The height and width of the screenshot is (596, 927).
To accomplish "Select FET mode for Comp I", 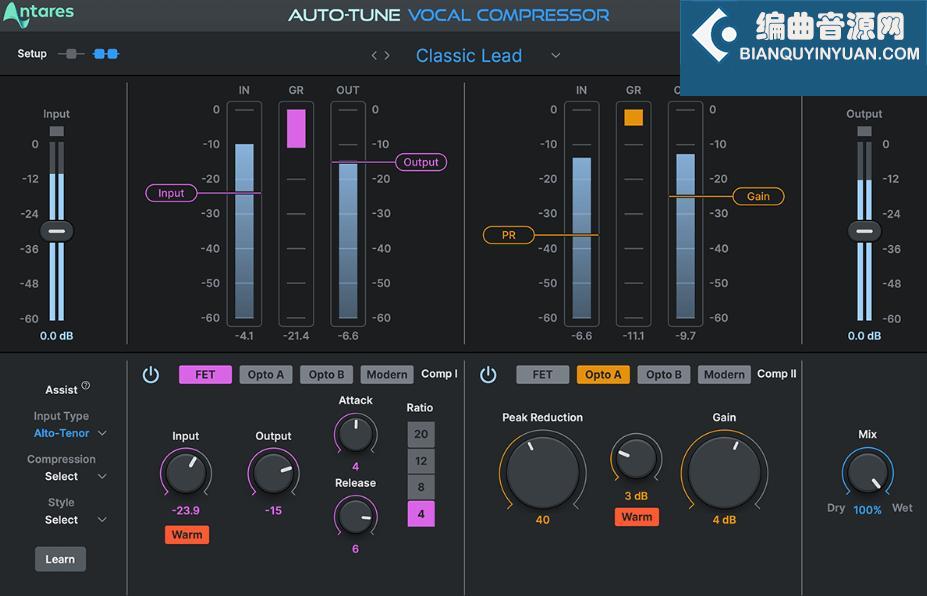I will (205, 375).
